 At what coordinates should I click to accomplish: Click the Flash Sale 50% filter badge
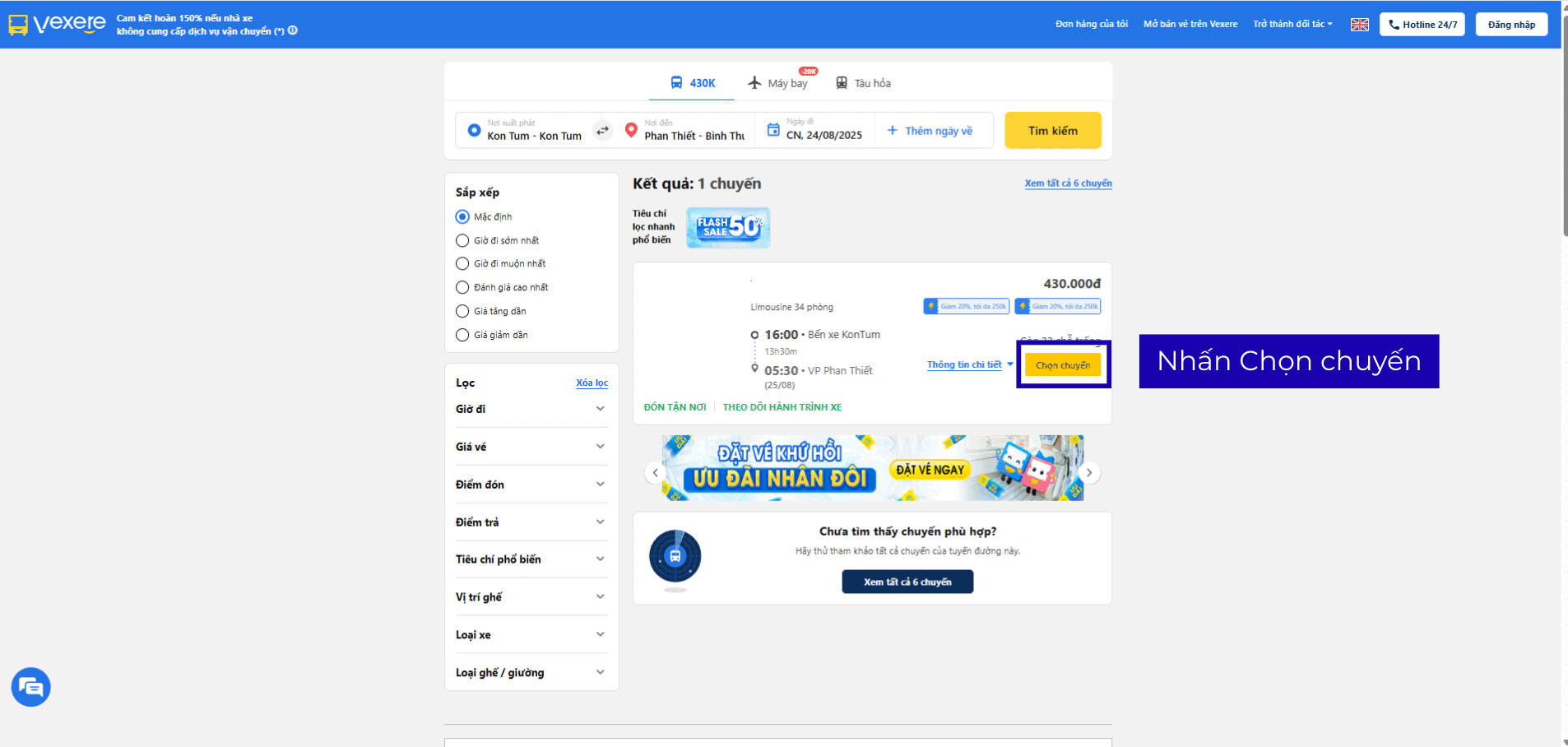[728, 227]
